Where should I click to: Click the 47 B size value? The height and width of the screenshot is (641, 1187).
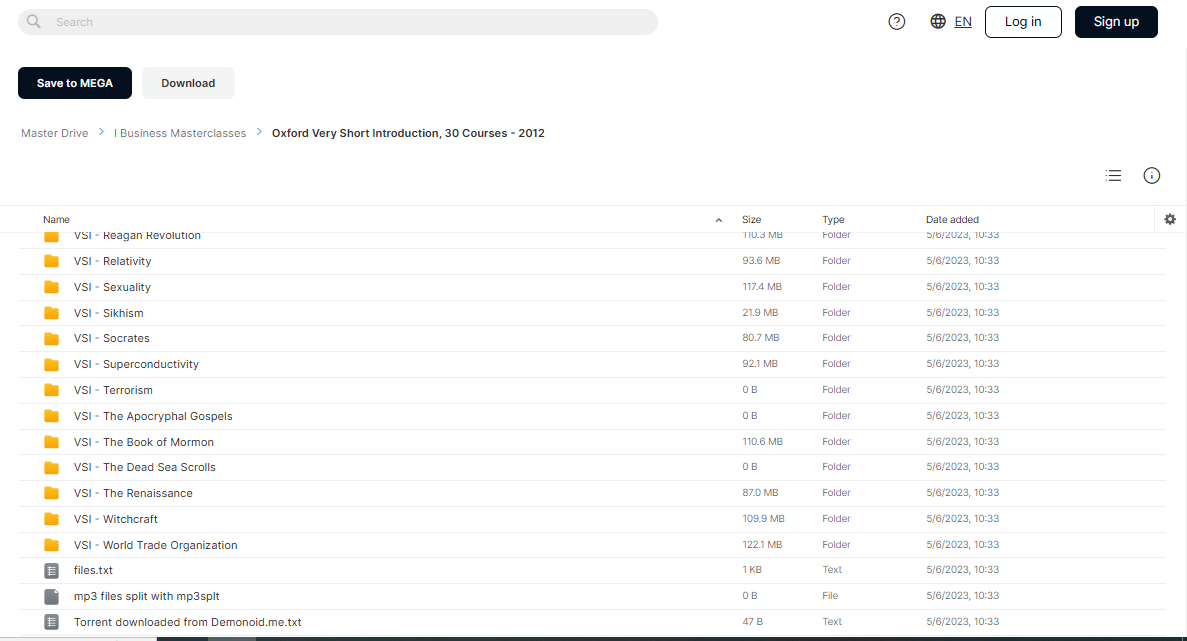[752, 621]
